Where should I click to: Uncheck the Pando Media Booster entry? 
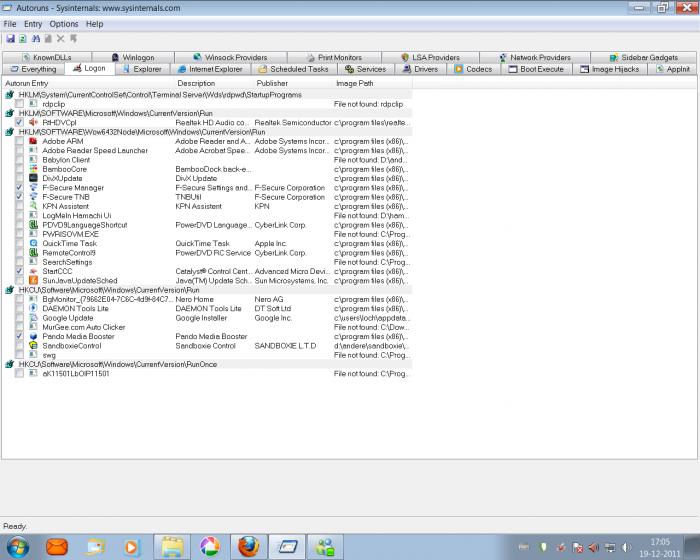[19, 336]
